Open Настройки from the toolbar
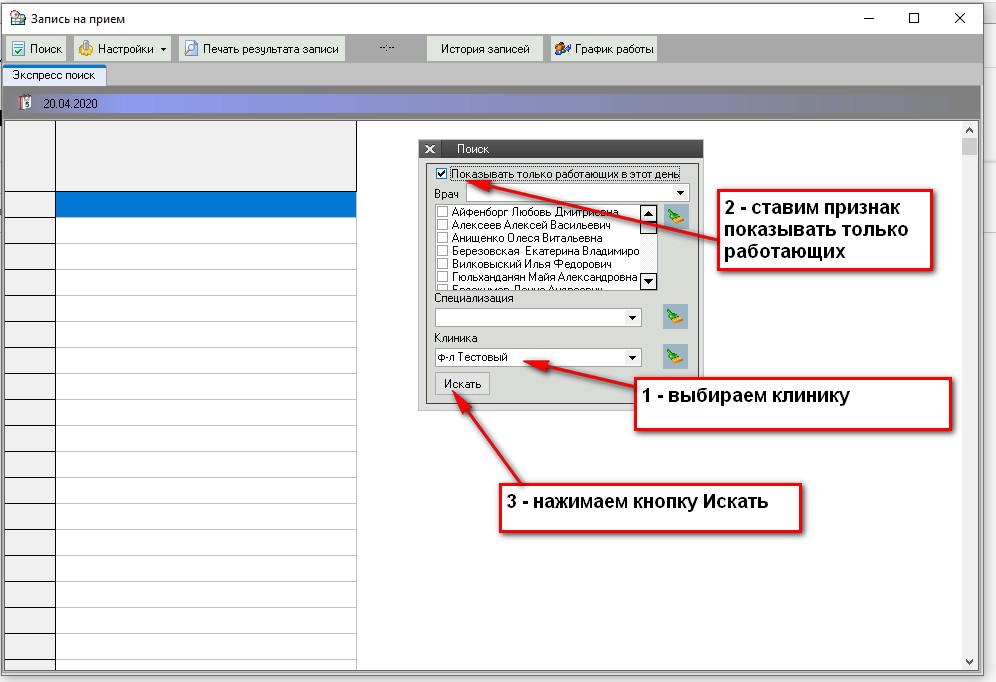The image size is (996, 682). point(122,49)
